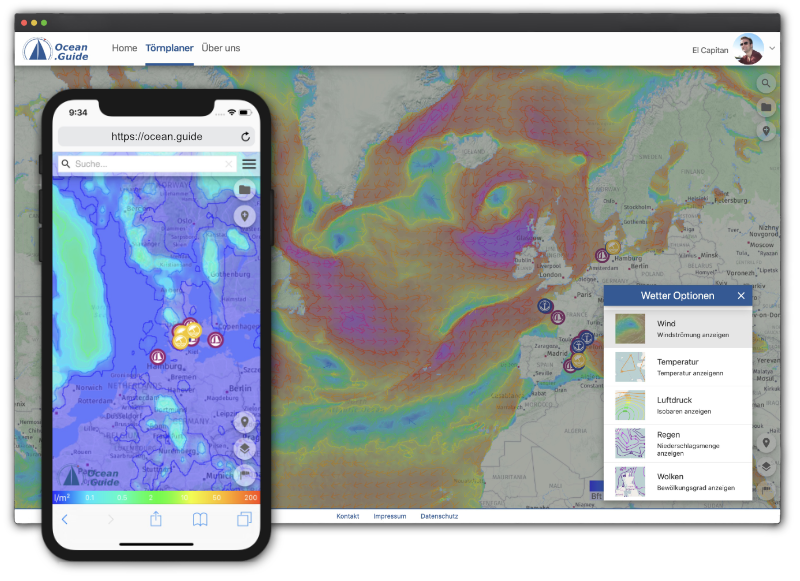Screen dimensions: 800x581
Task: Open the layers button on the phone map
Action: (x=245, y=449)
